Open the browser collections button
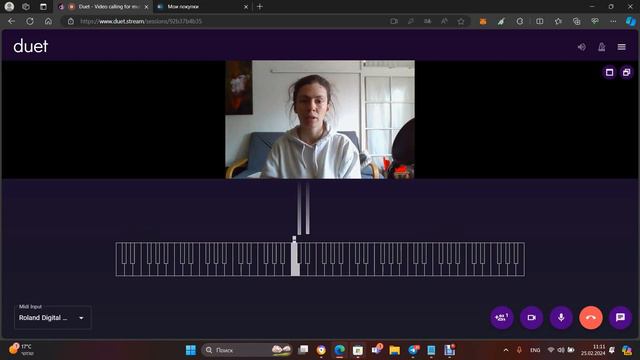This screenshot has height=360, width=640. pyautogui.click(x=576, y=21)
